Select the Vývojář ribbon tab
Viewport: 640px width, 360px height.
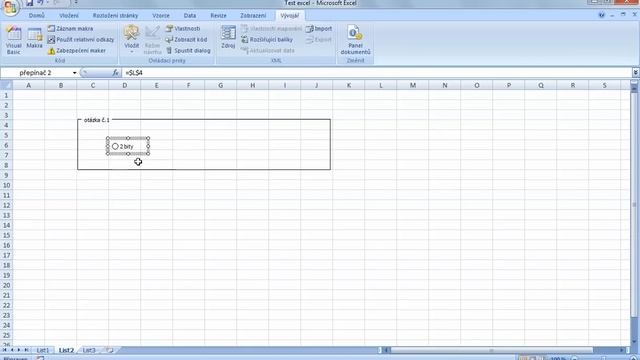[289, 16]
